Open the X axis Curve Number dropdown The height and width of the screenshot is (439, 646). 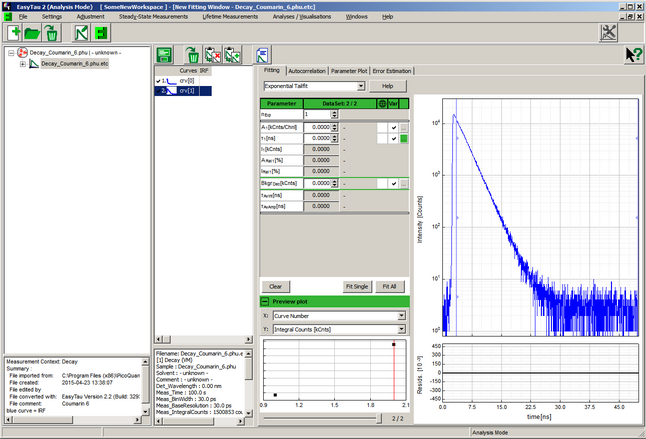(x=400, y=315)
